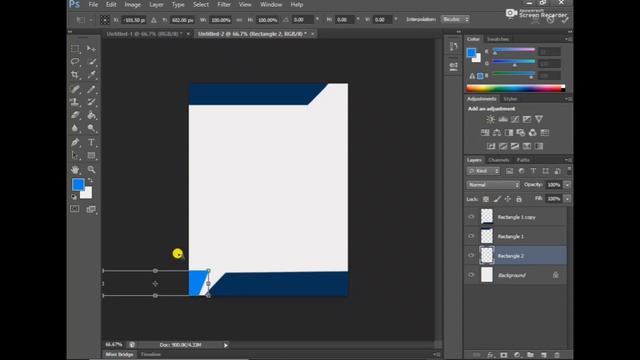The width and height of the screenshot is (640, 360).
Task: Select the Horizontal Type tool
Action: tap(91, 142)
